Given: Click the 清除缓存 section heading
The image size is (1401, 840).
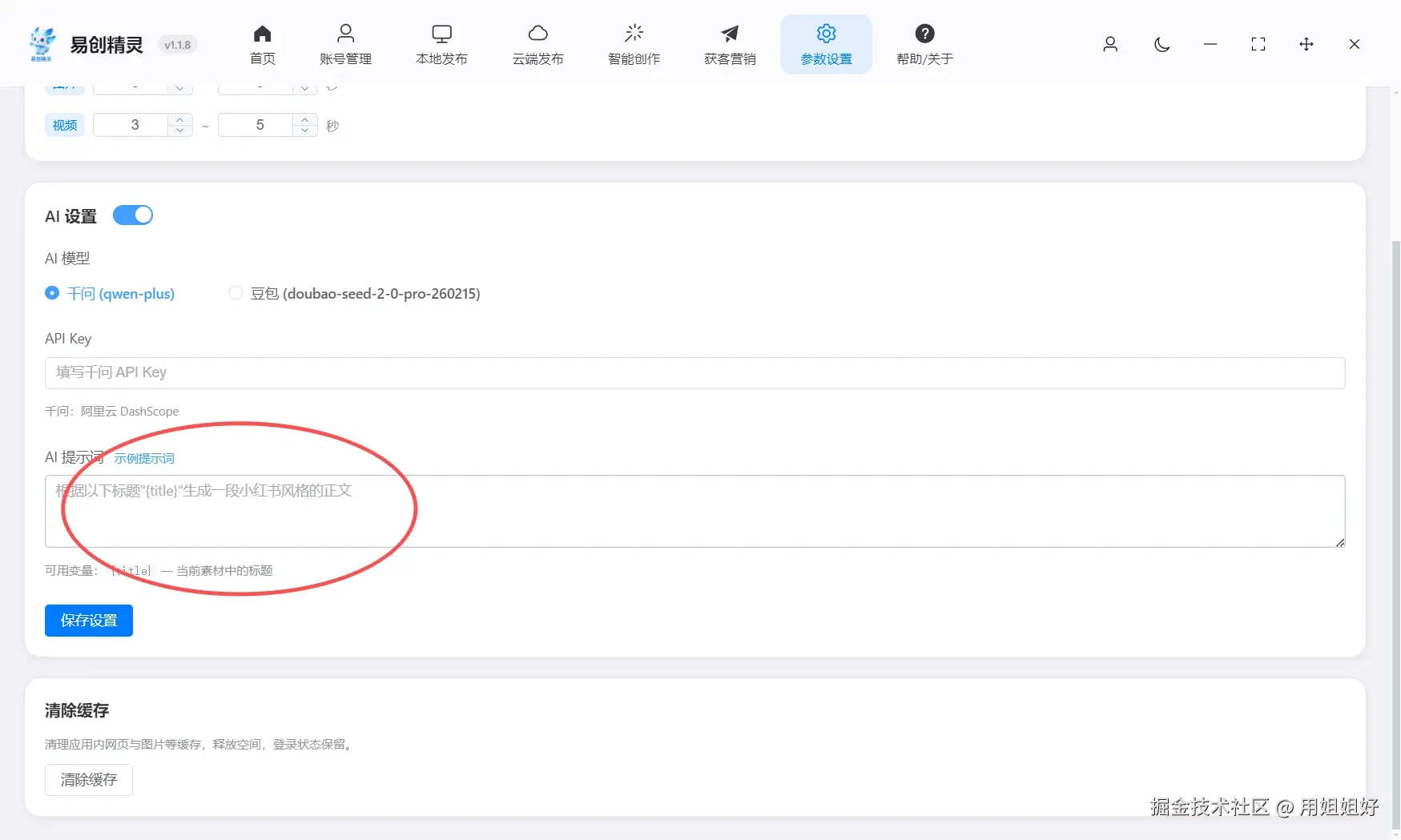Looking at the screenshot, I should point(77,710).
